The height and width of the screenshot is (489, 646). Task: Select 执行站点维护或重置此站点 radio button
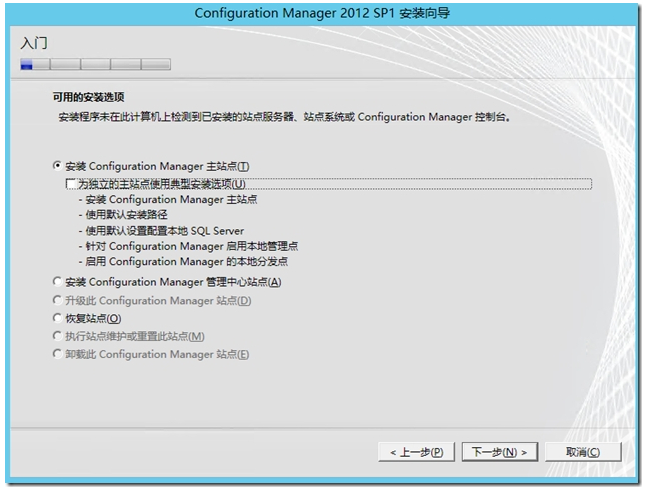coord(57,336)
